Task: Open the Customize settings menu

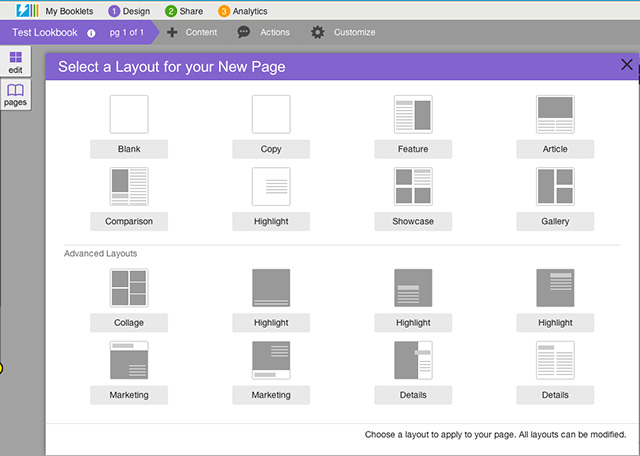Action: tap(343, 33)
